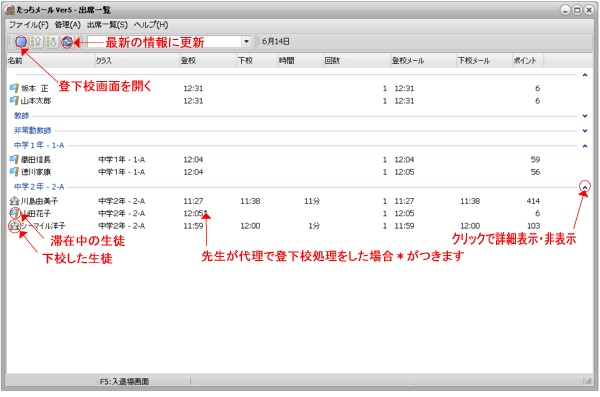Screen dimensions: 600x397
Task: Click 川島由美子's duration 11分
Action: click(x=312, y=201)
